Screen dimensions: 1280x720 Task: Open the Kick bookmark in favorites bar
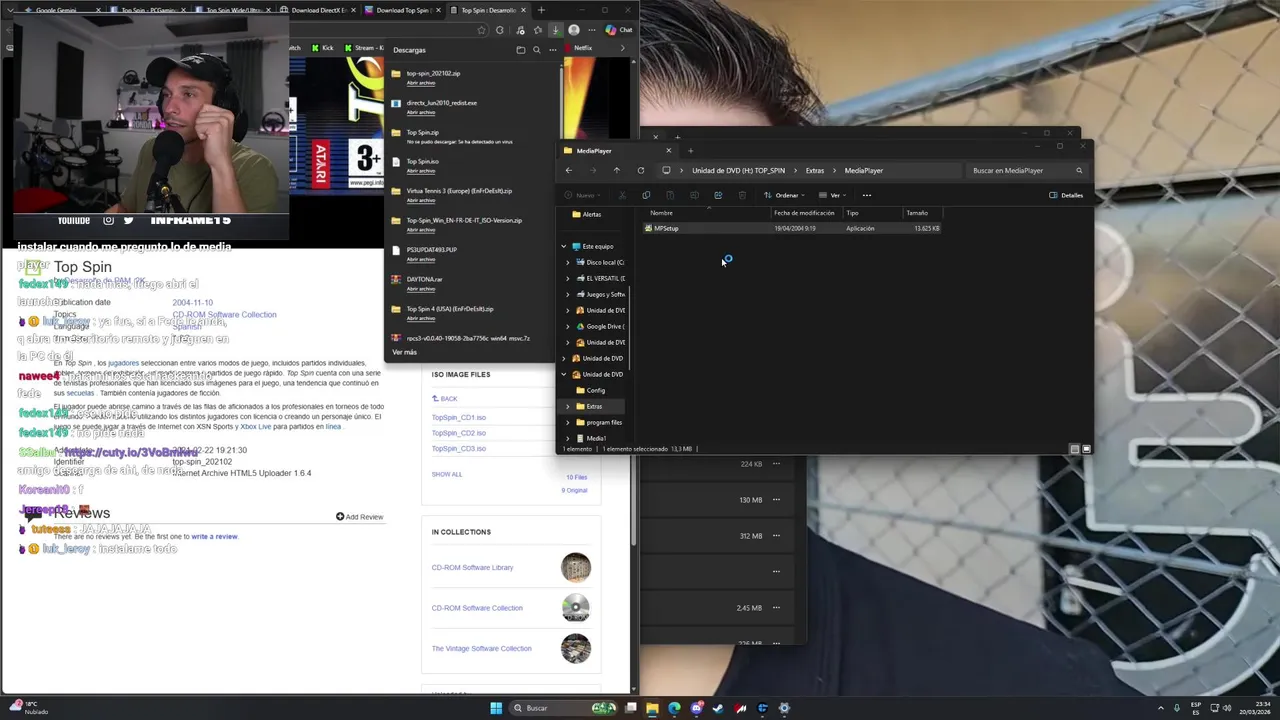coord(324,48)
